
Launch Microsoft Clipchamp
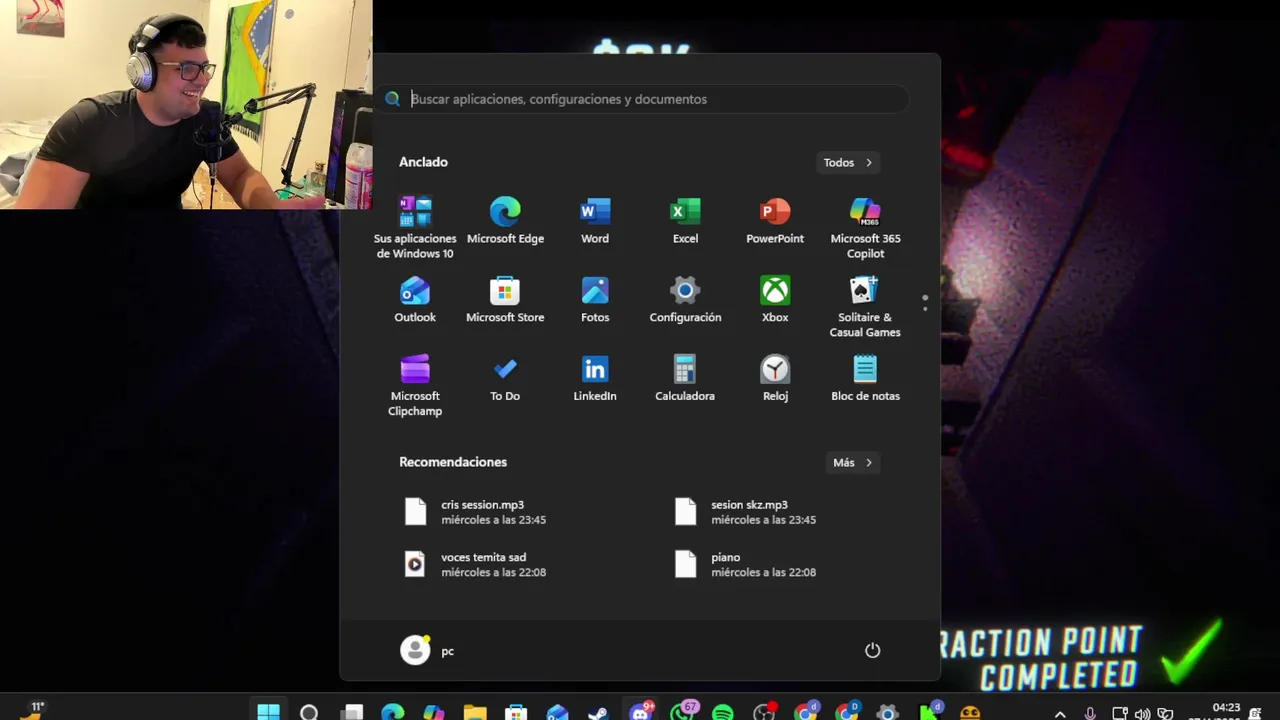(x=415, y=386)
